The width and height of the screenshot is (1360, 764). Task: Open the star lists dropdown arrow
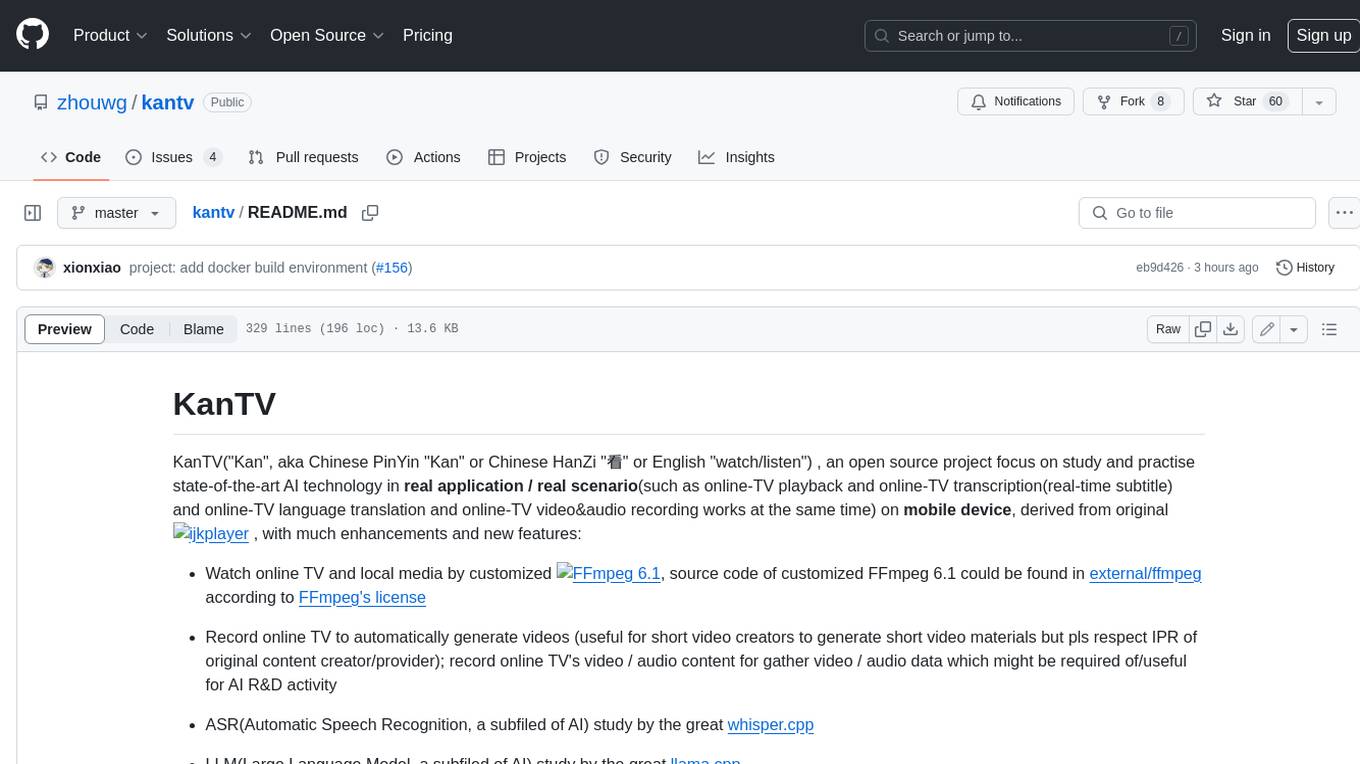(x=1319, y=102)
